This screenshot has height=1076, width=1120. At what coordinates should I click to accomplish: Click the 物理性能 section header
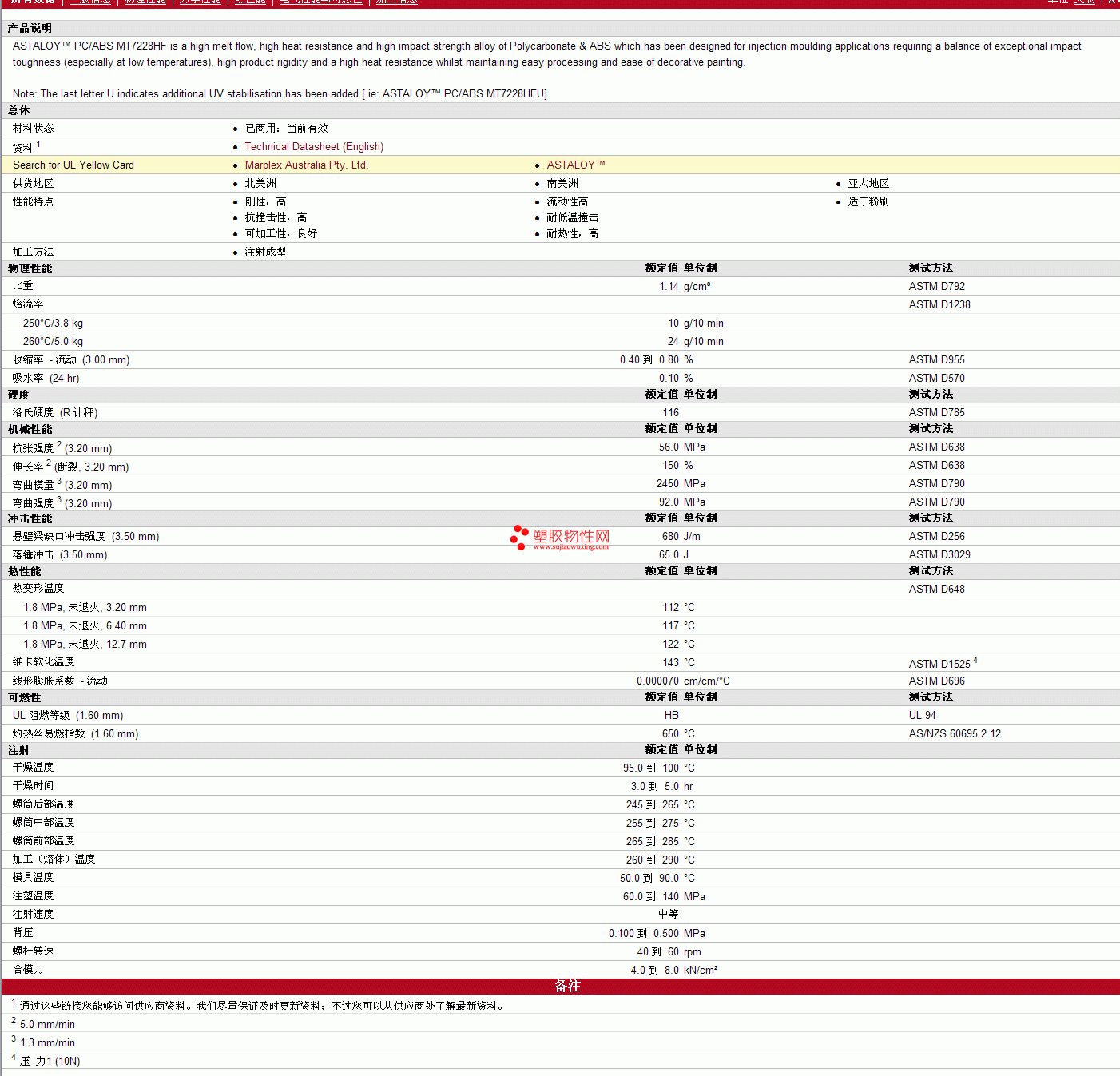[30, 269]
